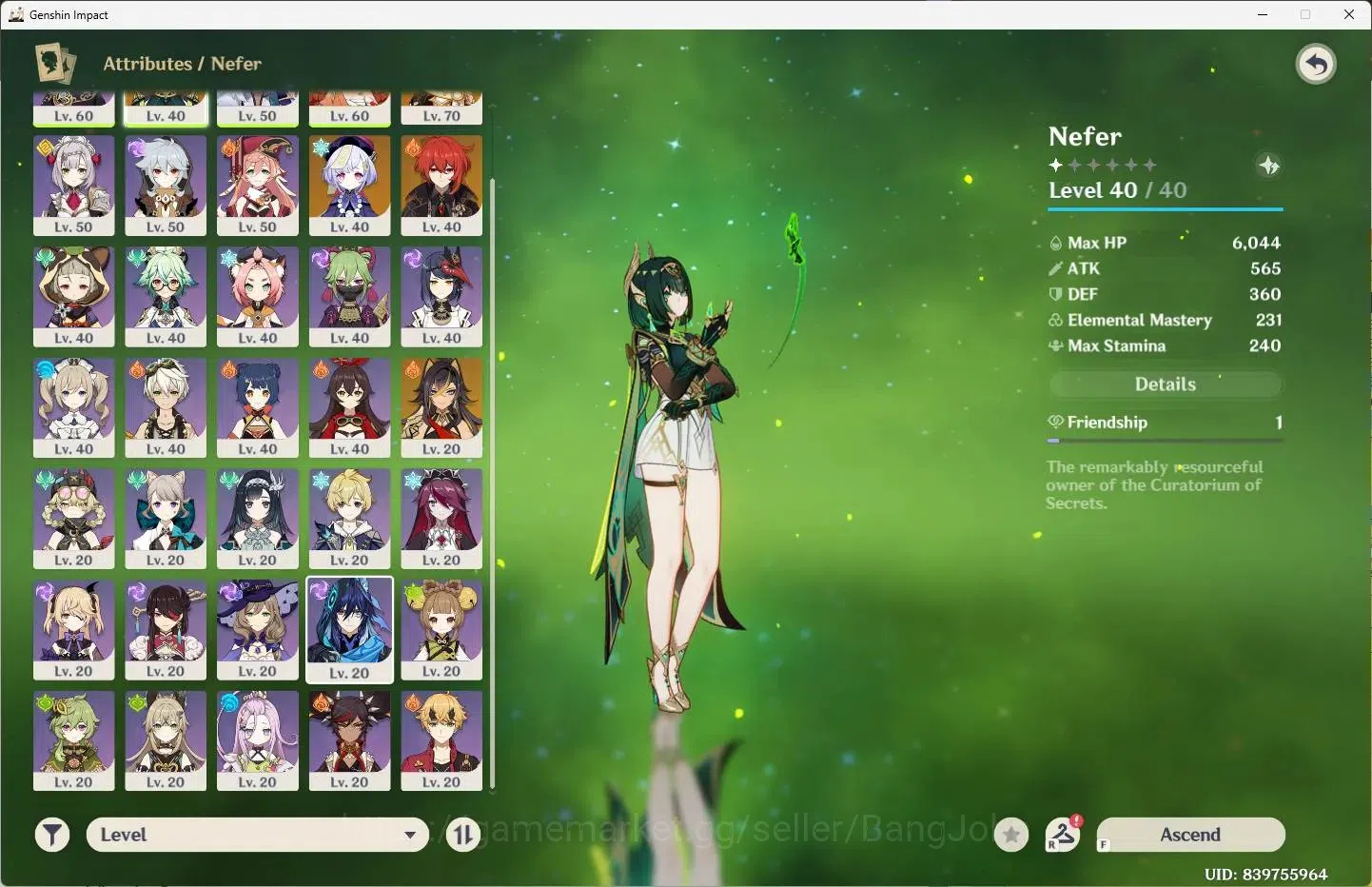Select Amber Lv. 40 portrait

pyautogui.click(x=350, y=408)
